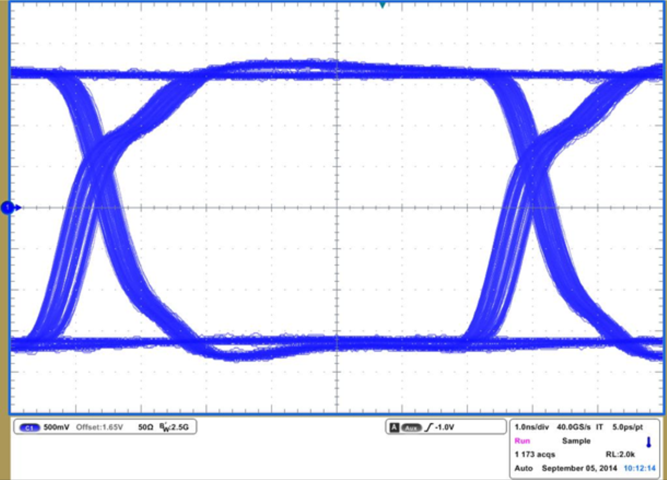
Task: Click the 10:12:14 time readout
Action: point(639,468)
